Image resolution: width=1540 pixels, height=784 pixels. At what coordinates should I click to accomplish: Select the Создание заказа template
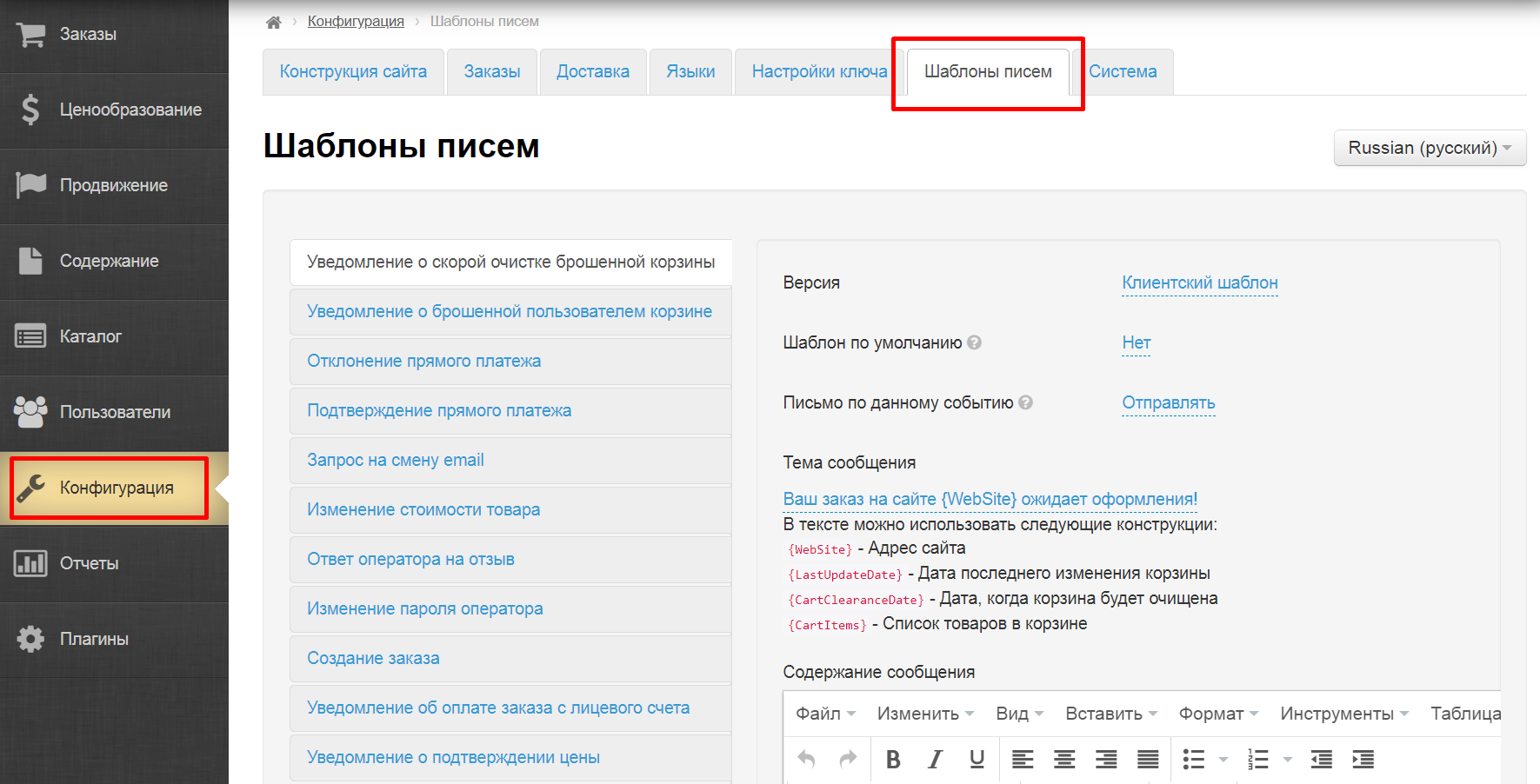[372, 658]
